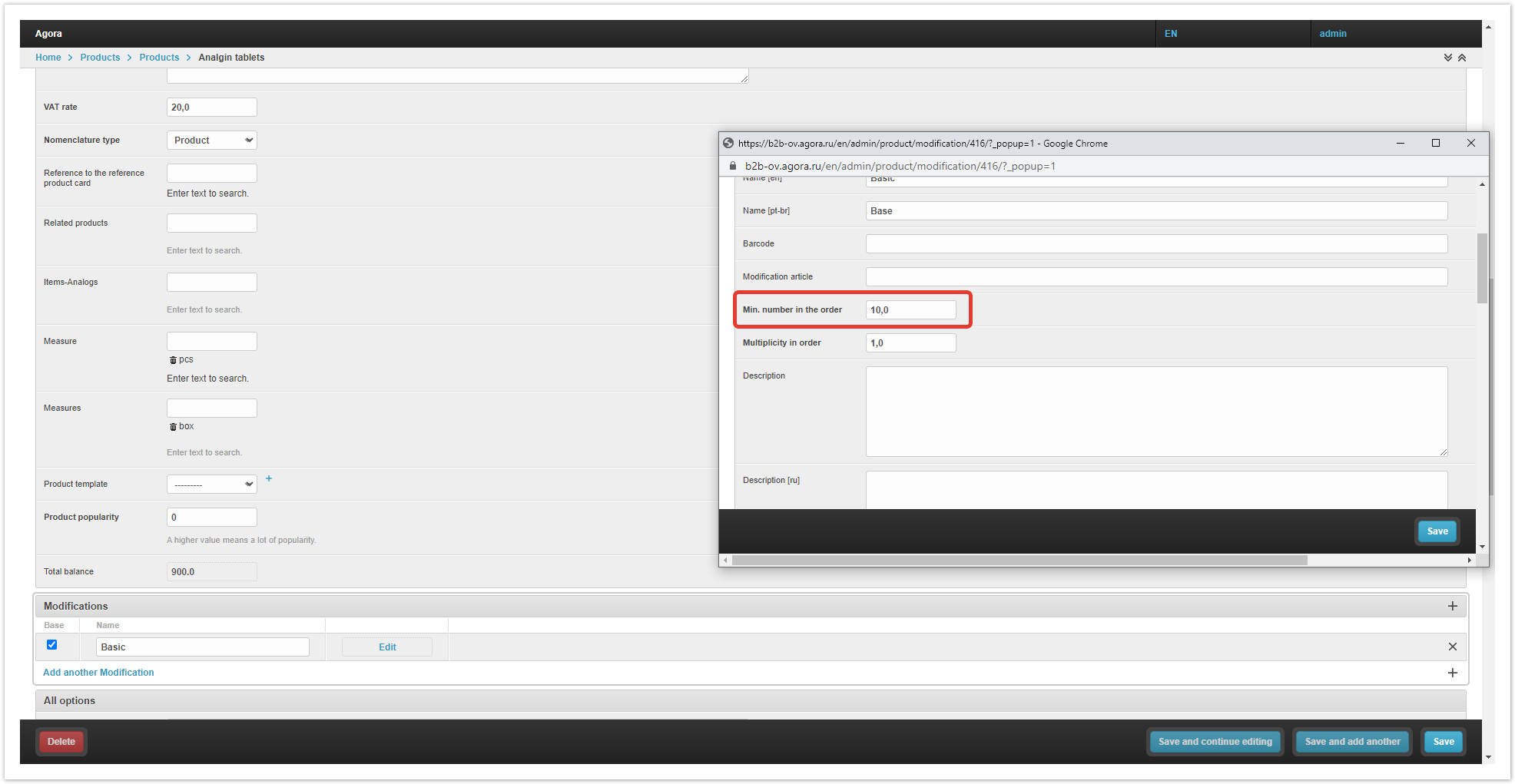This screenshot has height=784, width=1515.
Task: Delete the Basic modification row with X
Action: tap(1452, 647)
